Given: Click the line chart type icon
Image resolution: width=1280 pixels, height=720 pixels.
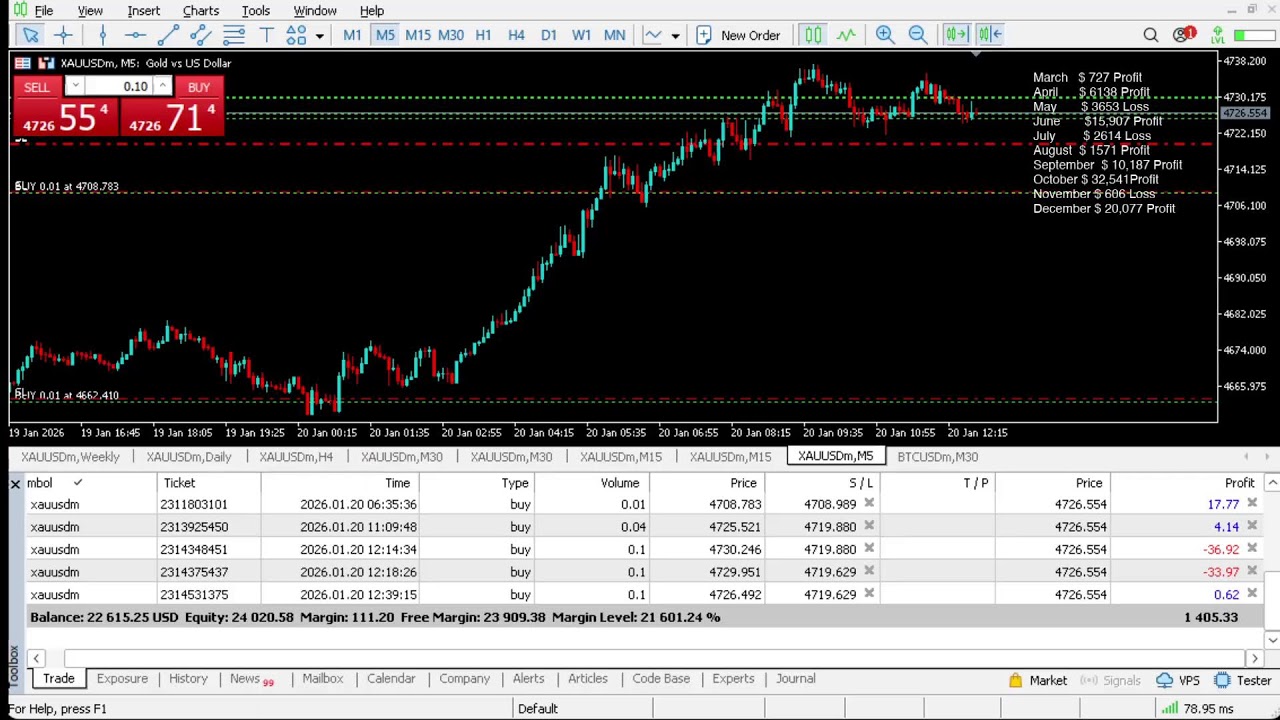Looking at the screenshot, I should pyautogui.click(x=653, y=35).
